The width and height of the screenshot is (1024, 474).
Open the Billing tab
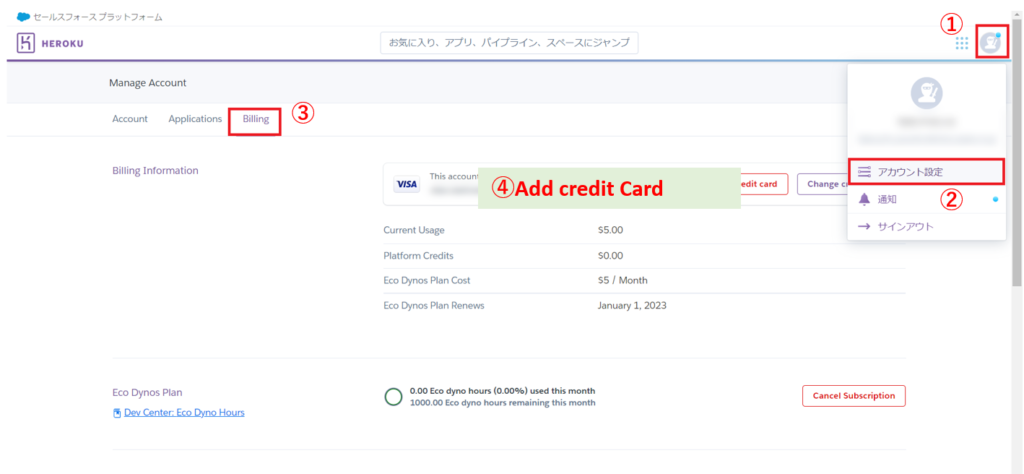255,119
